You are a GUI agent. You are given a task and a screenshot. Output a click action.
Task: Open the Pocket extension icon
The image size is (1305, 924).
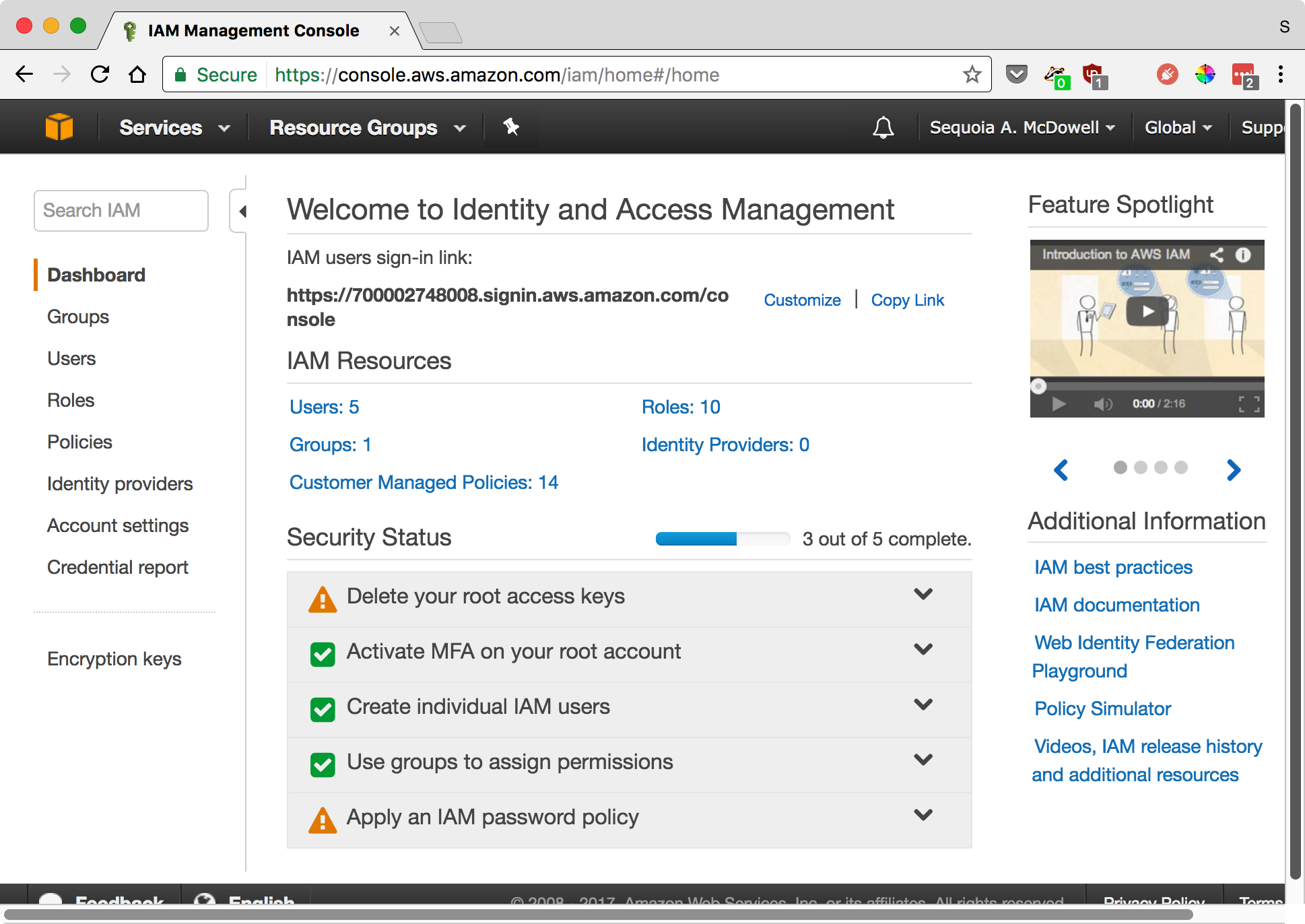click(x=1016, y=74)
